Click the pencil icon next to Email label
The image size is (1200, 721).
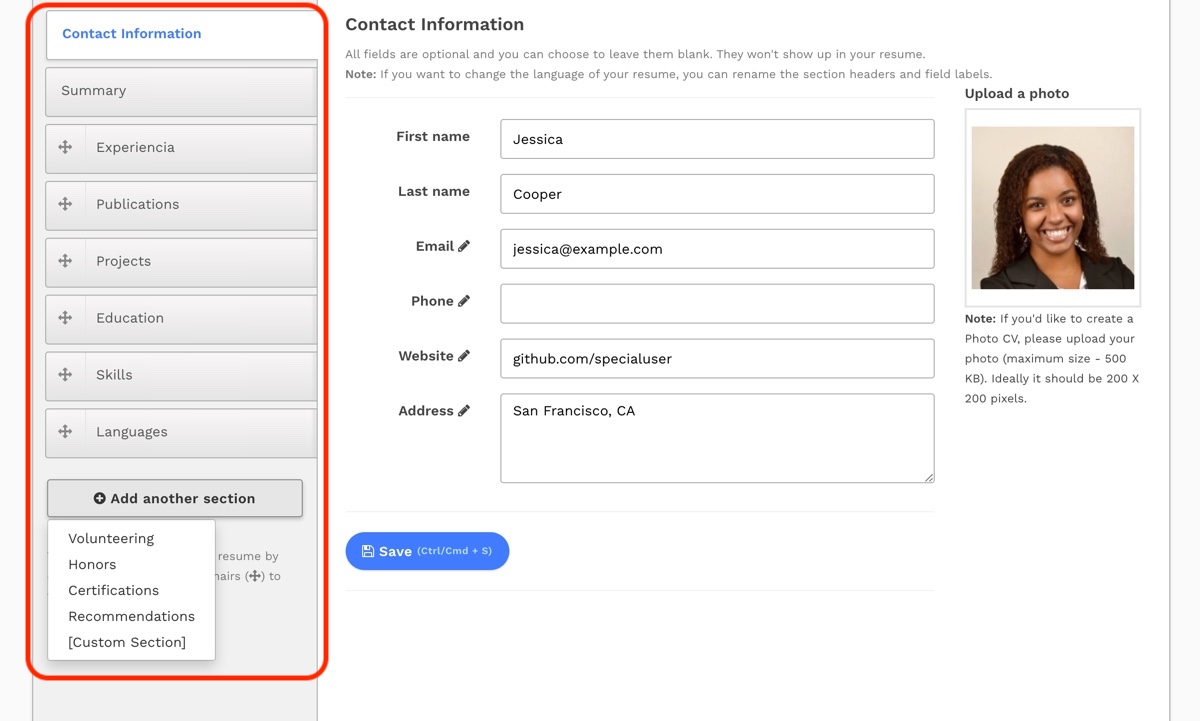tap(464, 246)
